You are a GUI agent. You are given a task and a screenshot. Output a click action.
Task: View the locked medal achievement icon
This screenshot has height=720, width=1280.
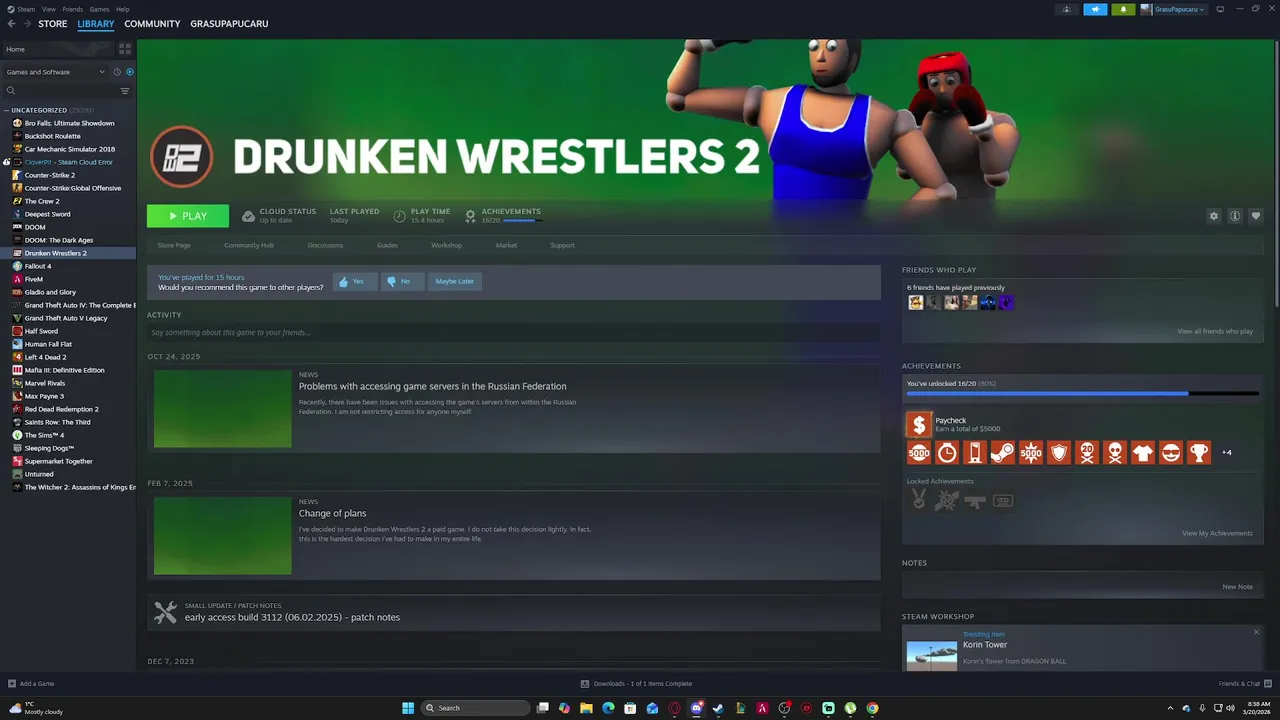click(x=918, y=500)
